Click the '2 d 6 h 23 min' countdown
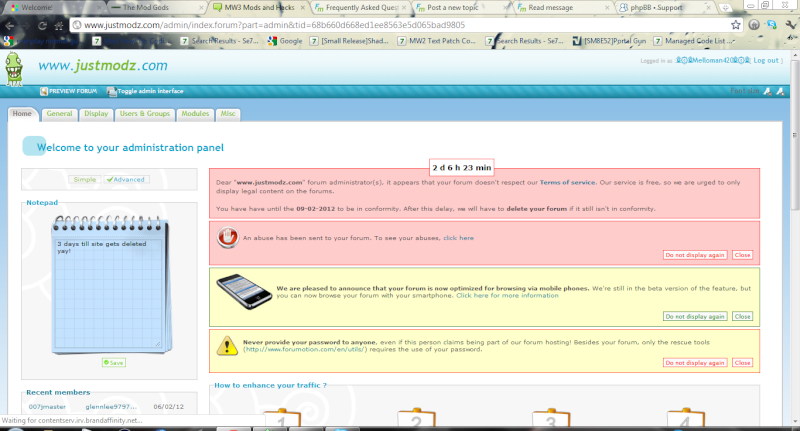This screenshot has width=800, height=431. (462, 167)
